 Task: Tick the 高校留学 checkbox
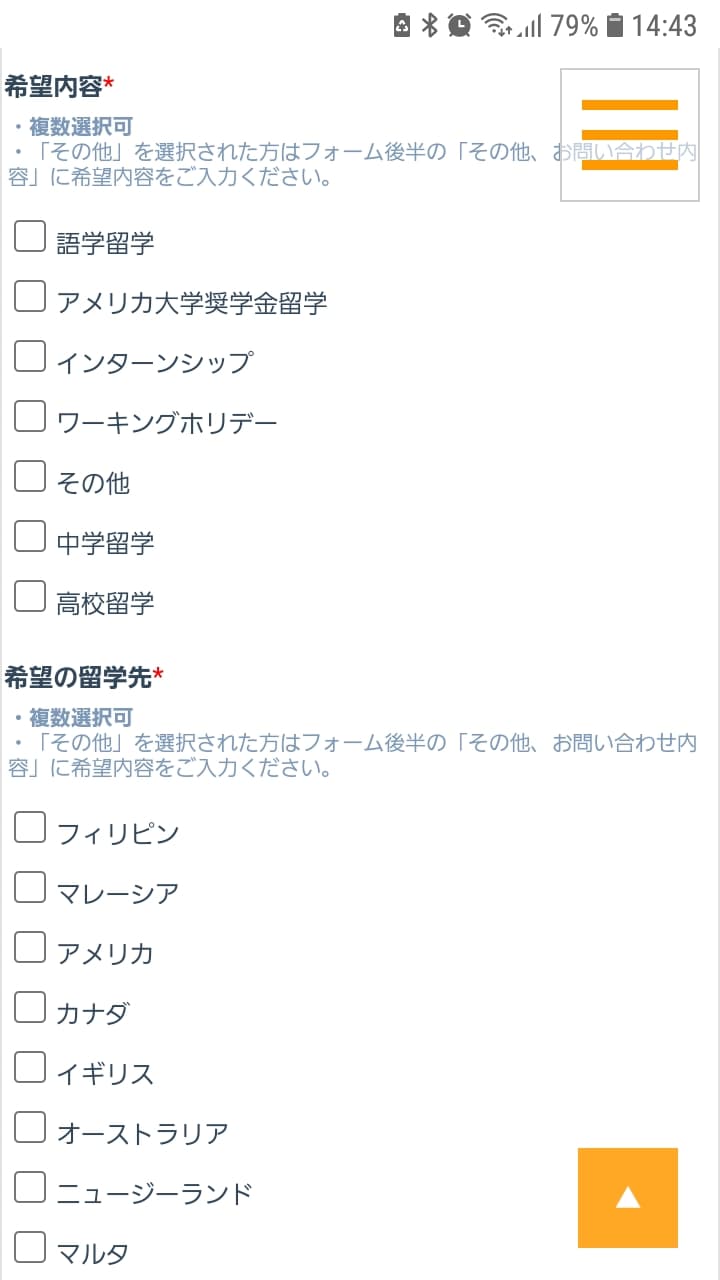tap(30, 597)
